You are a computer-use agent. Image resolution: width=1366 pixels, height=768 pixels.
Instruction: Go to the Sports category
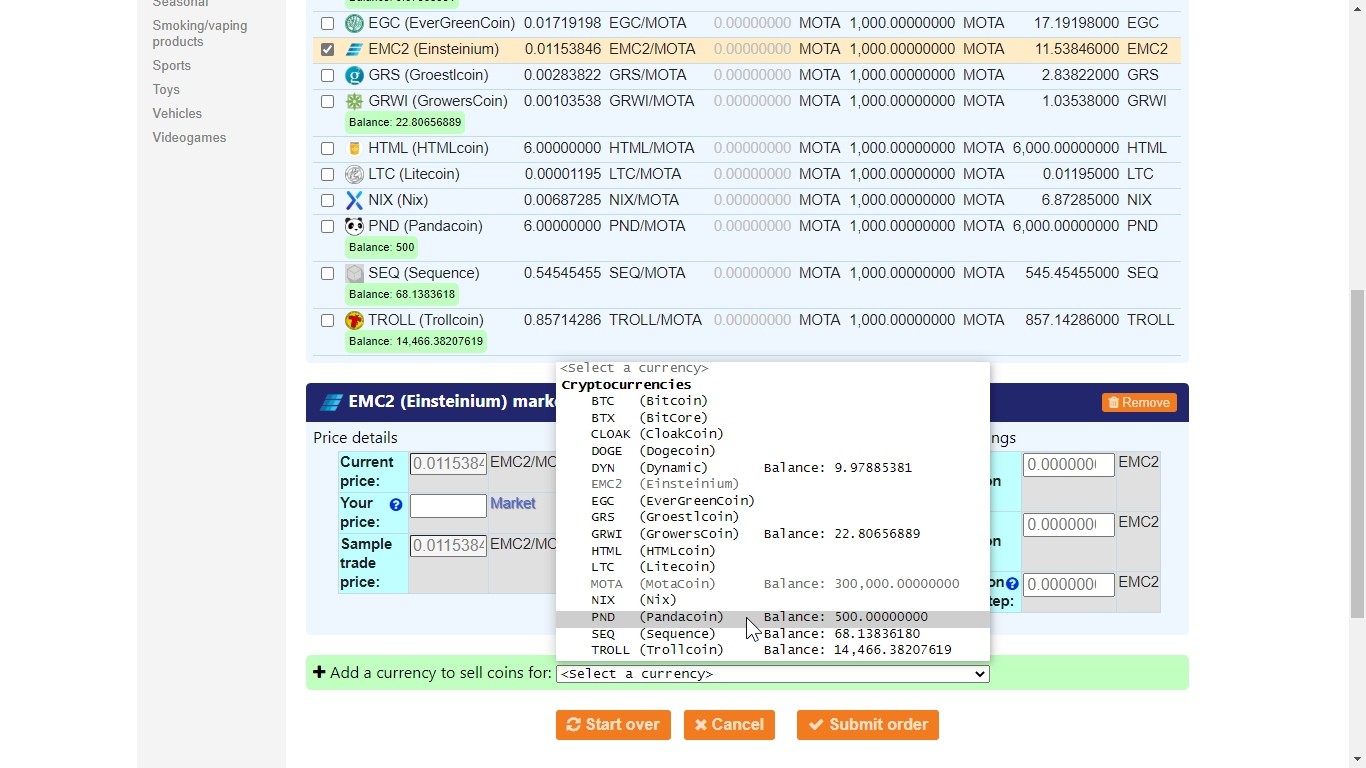(171, 66)
